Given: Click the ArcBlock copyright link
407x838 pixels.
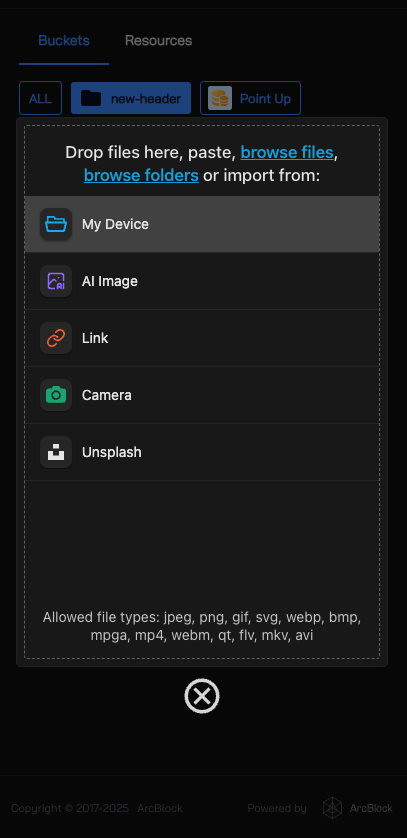Looking at the screenshot, I should pos(160,808).
